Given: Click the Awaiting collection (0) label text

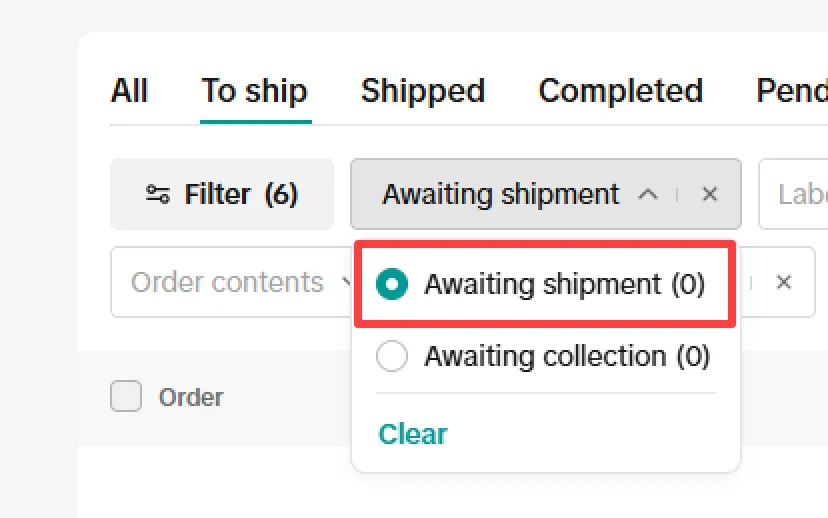Looking at the screenshot, I should (x=566, y=356).
